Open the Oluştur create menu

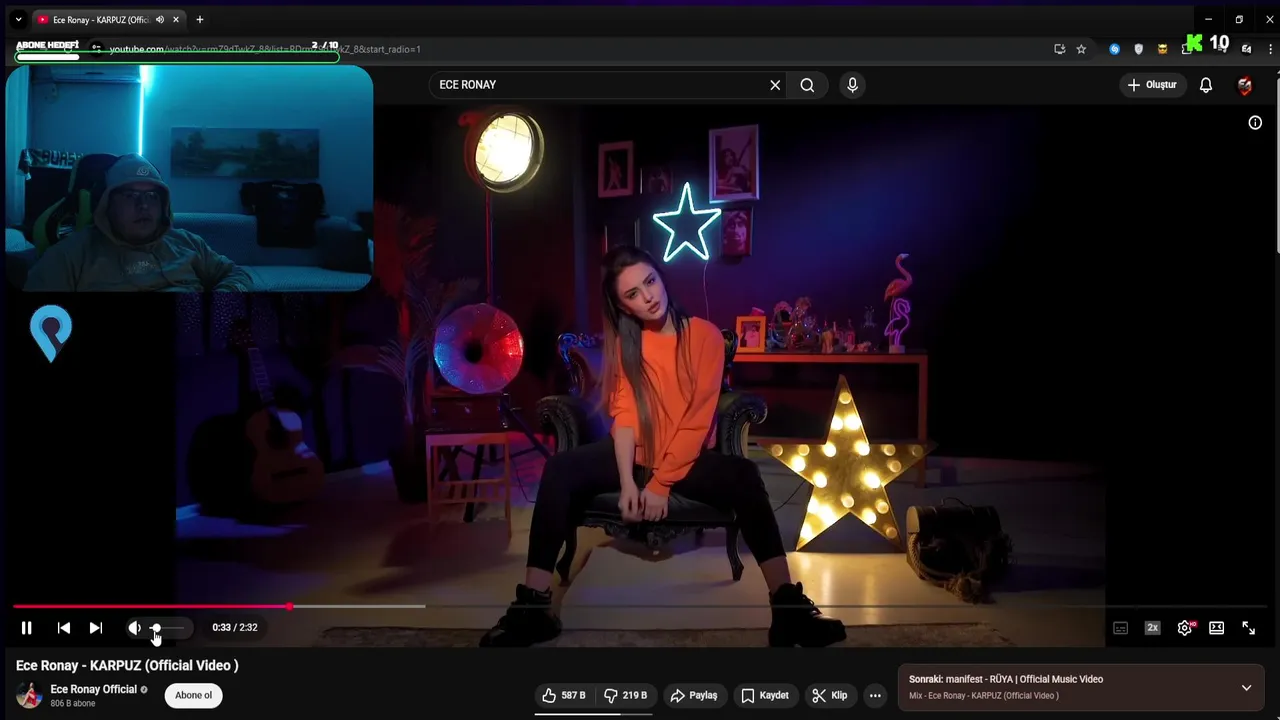(1152, 85)
